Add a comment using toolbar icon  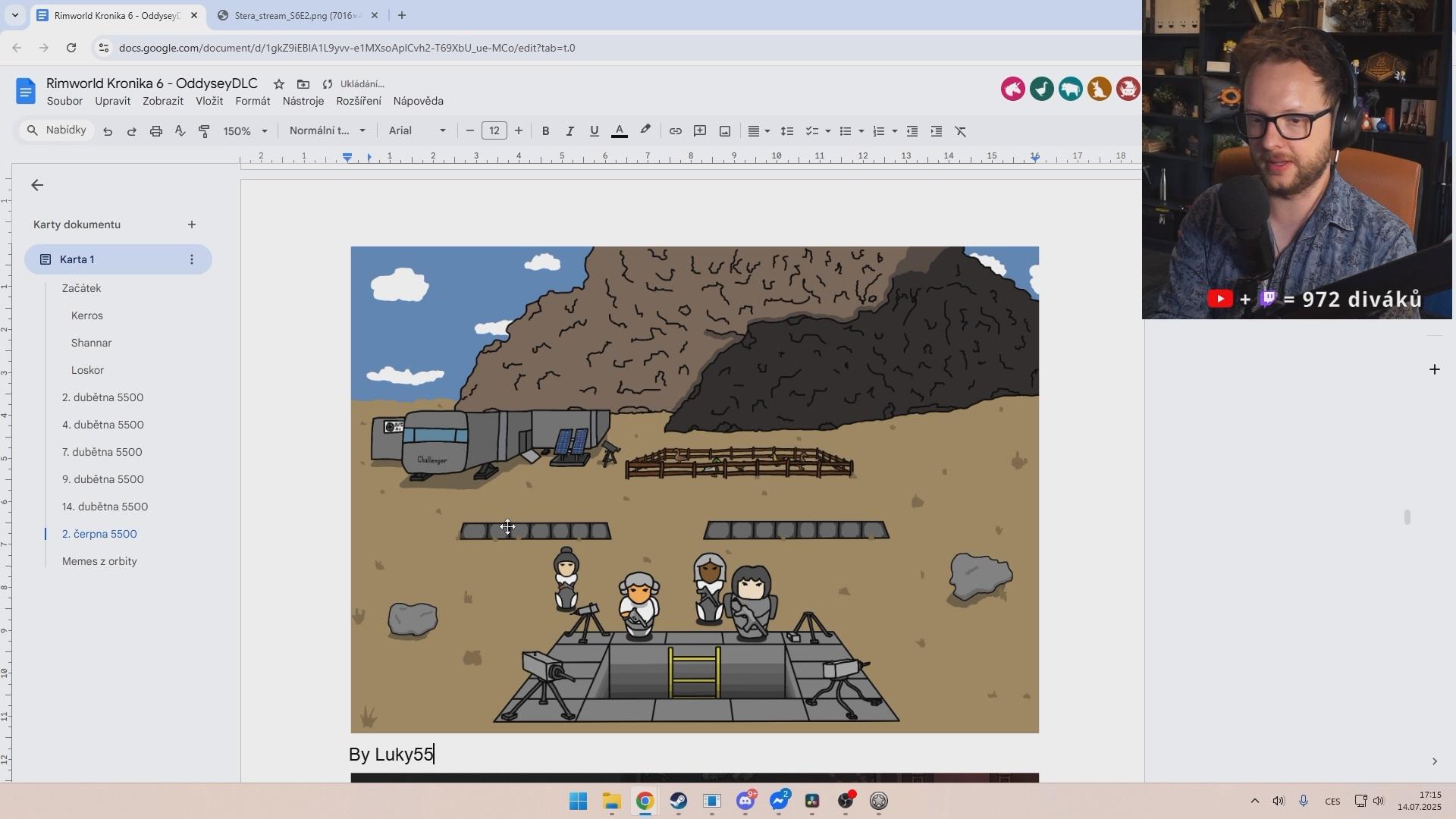tap(700, 131)
